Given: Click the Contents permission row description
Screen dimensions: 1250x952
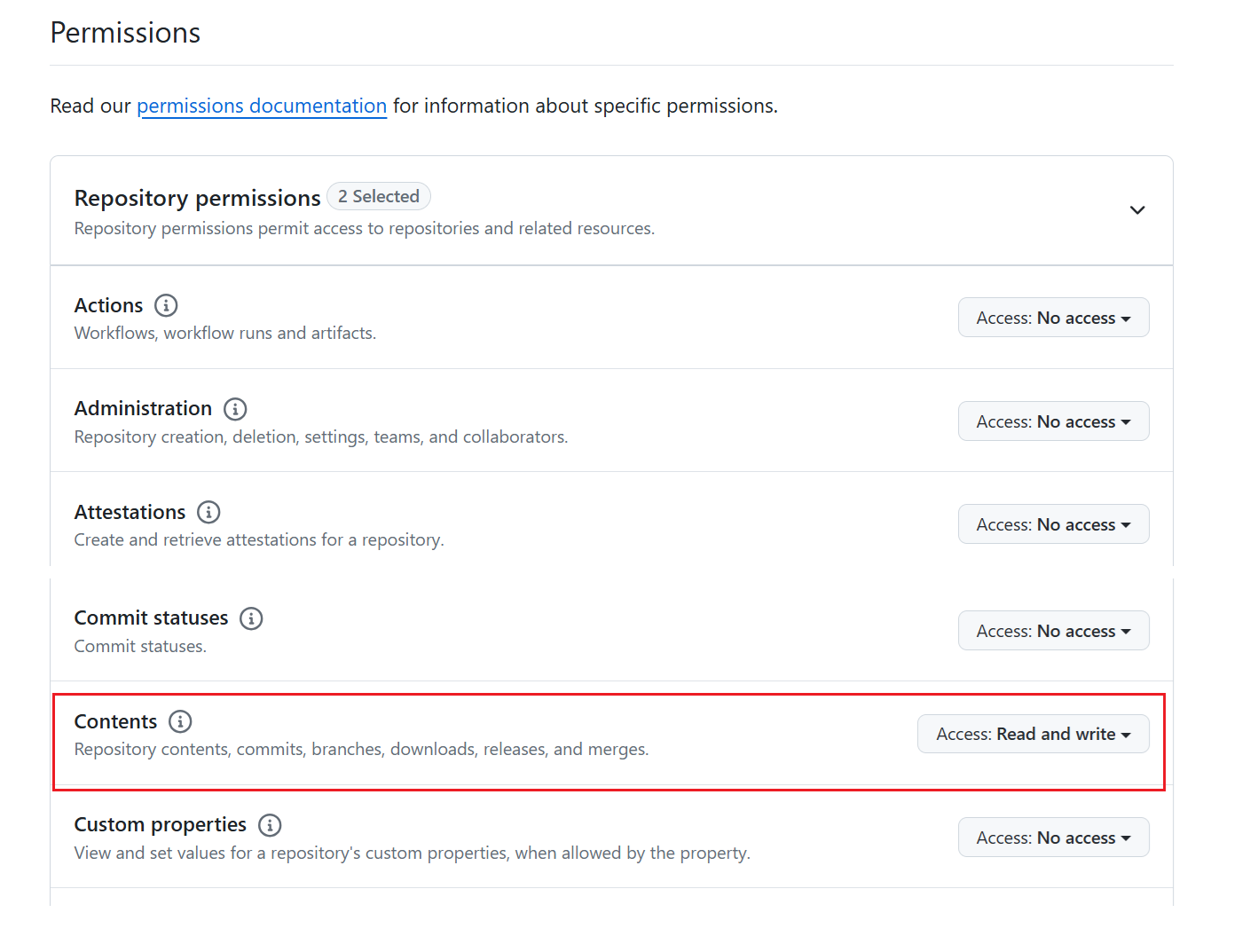Looking at the screenshot, I should click(360, 749).
